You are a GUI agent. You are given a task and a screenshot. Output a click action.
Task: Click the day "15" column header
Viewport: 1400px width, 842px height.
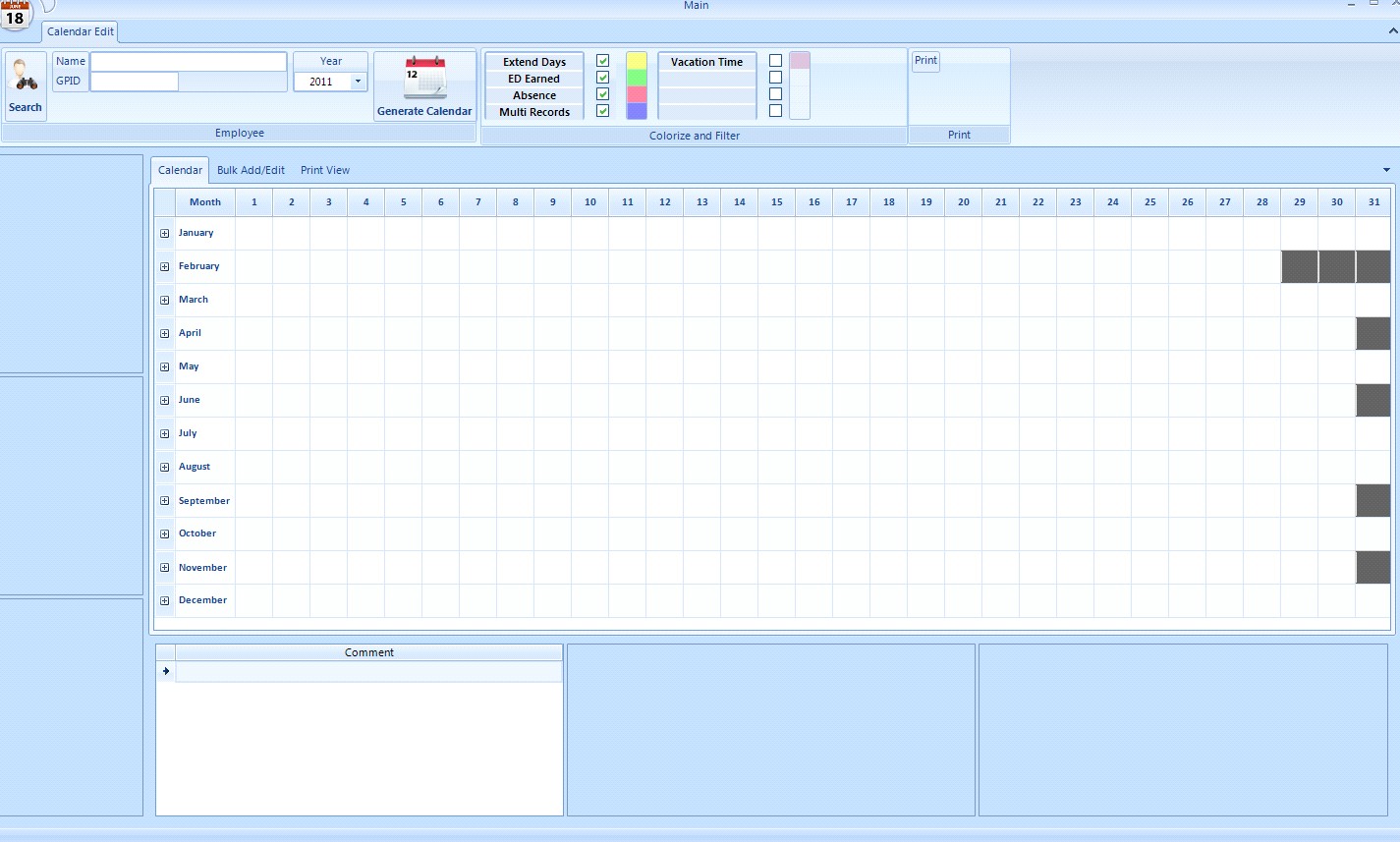point(777,202)
